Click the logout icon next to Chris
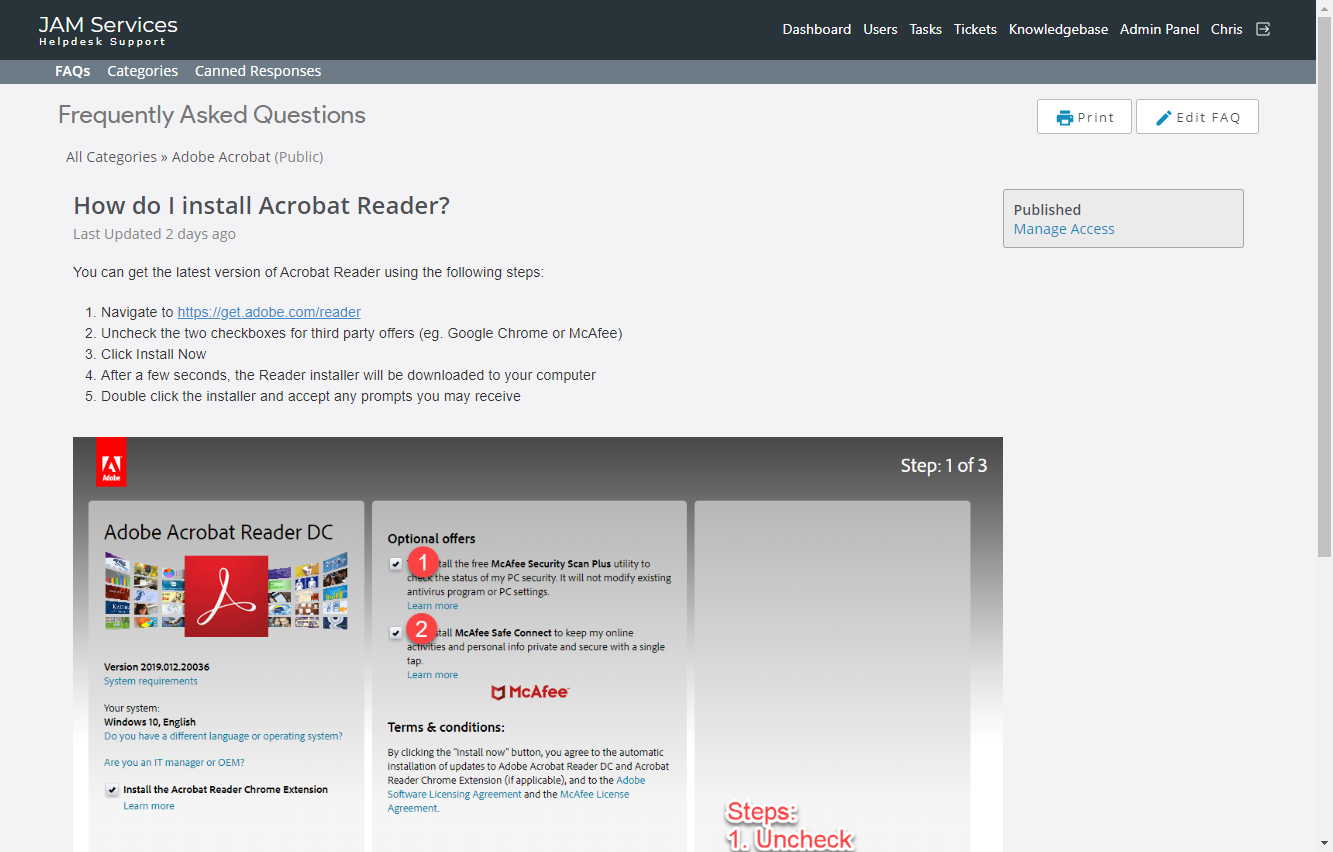The image size is (1333, 852). tap(1263, 29)
